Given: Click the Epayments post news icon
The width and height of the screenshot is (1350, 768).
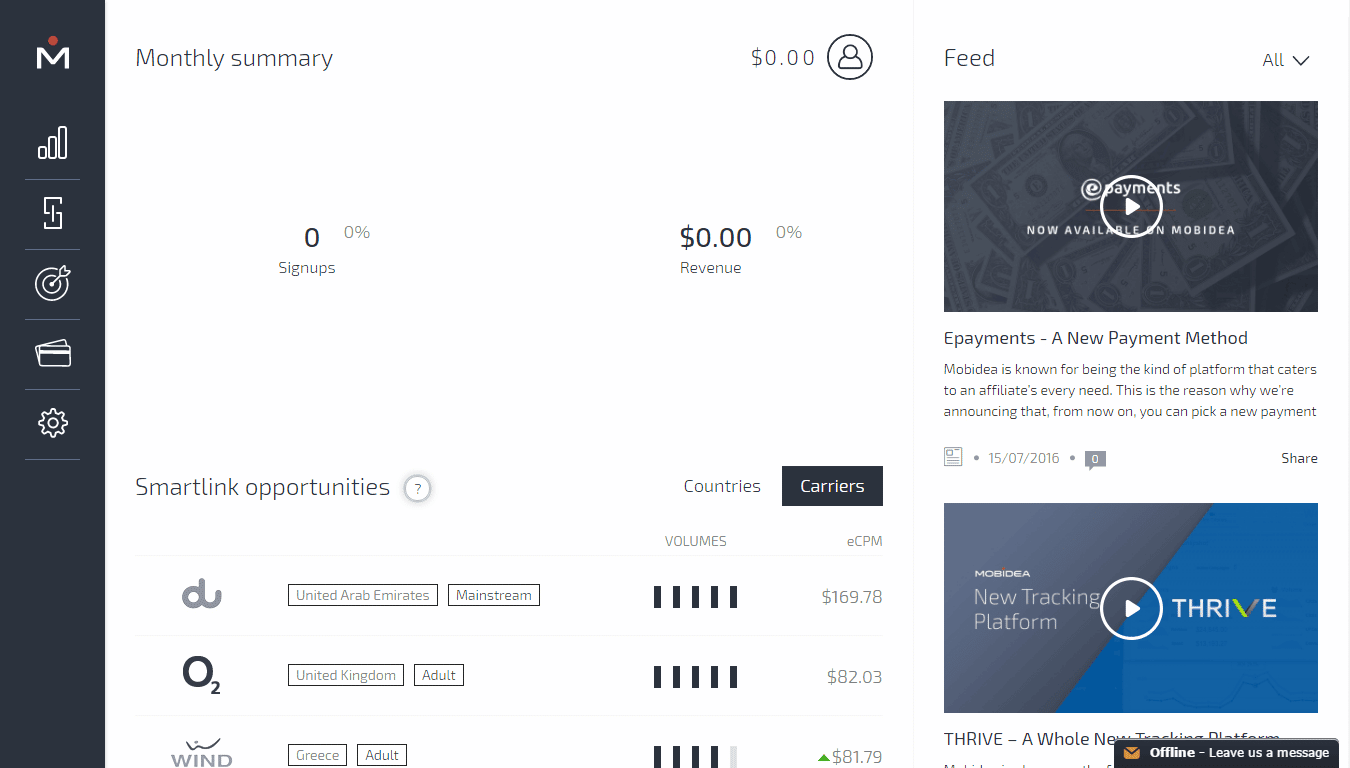Looking at the screenshot, I should pyautogui.click(x=953, y=457).
